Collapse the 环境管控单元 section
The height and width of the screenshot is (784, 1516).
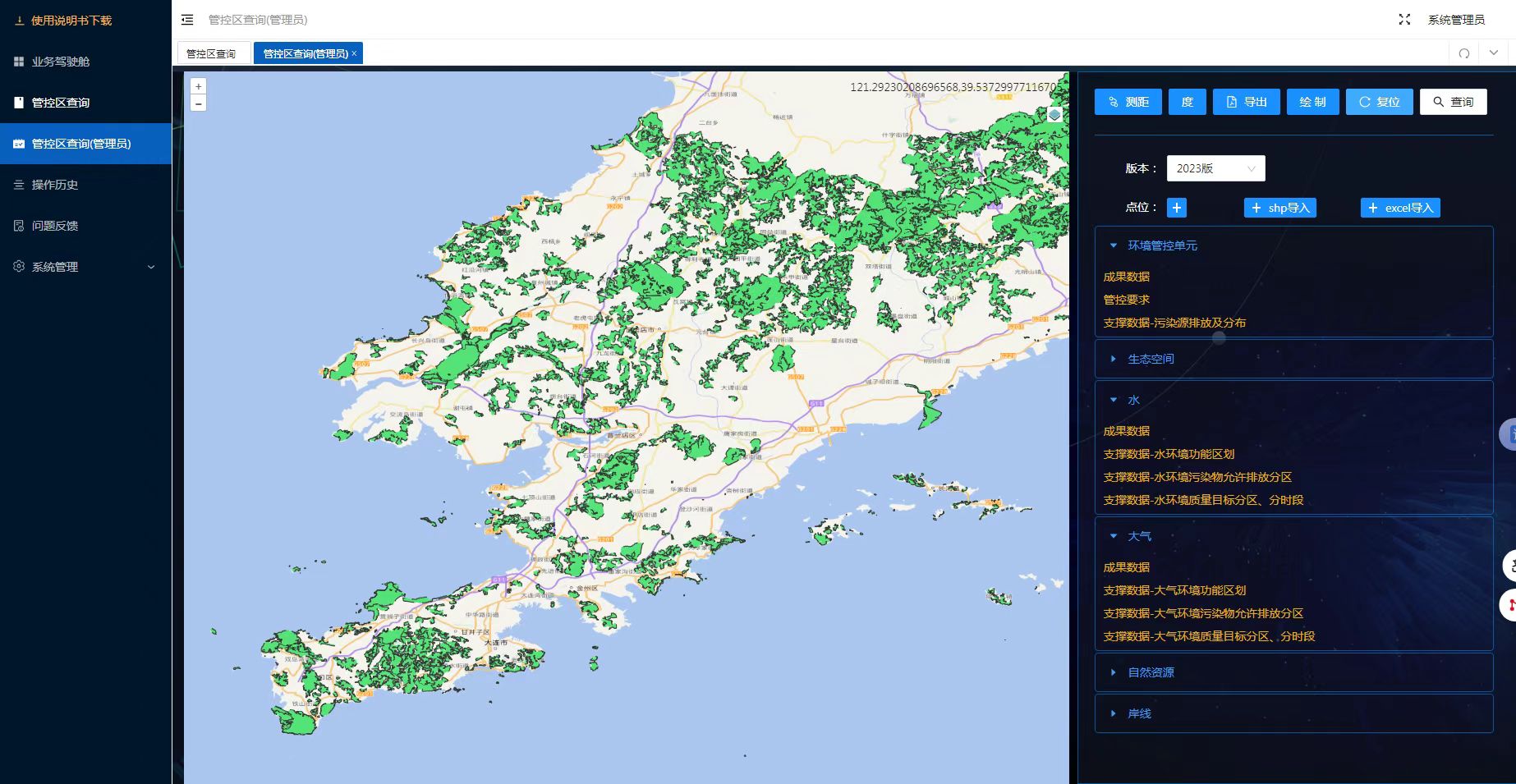click(x=1161, y=245)
